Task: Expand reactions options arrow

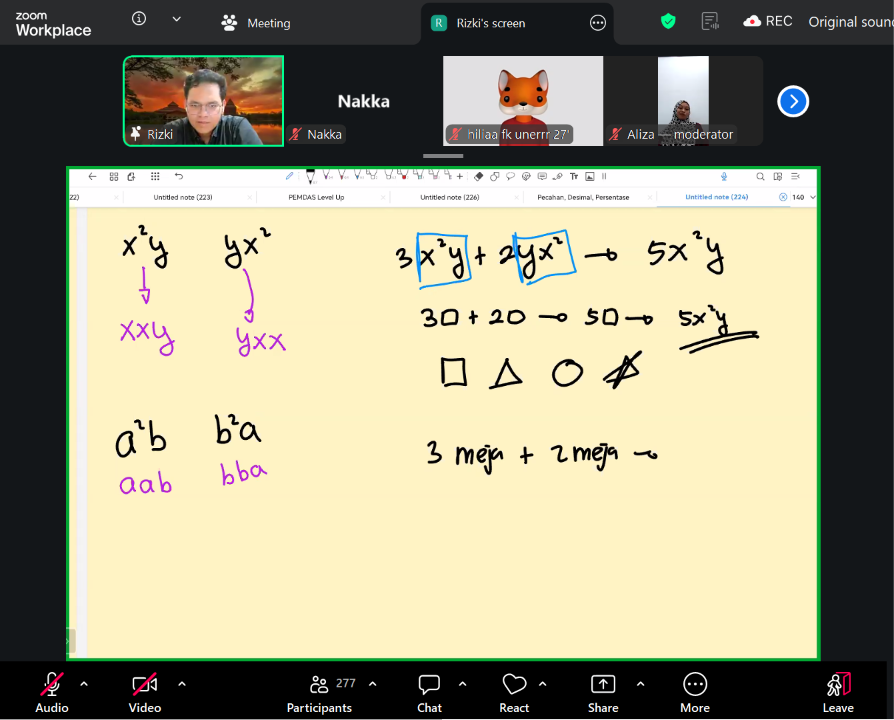Action: click(x=543, y=684)
